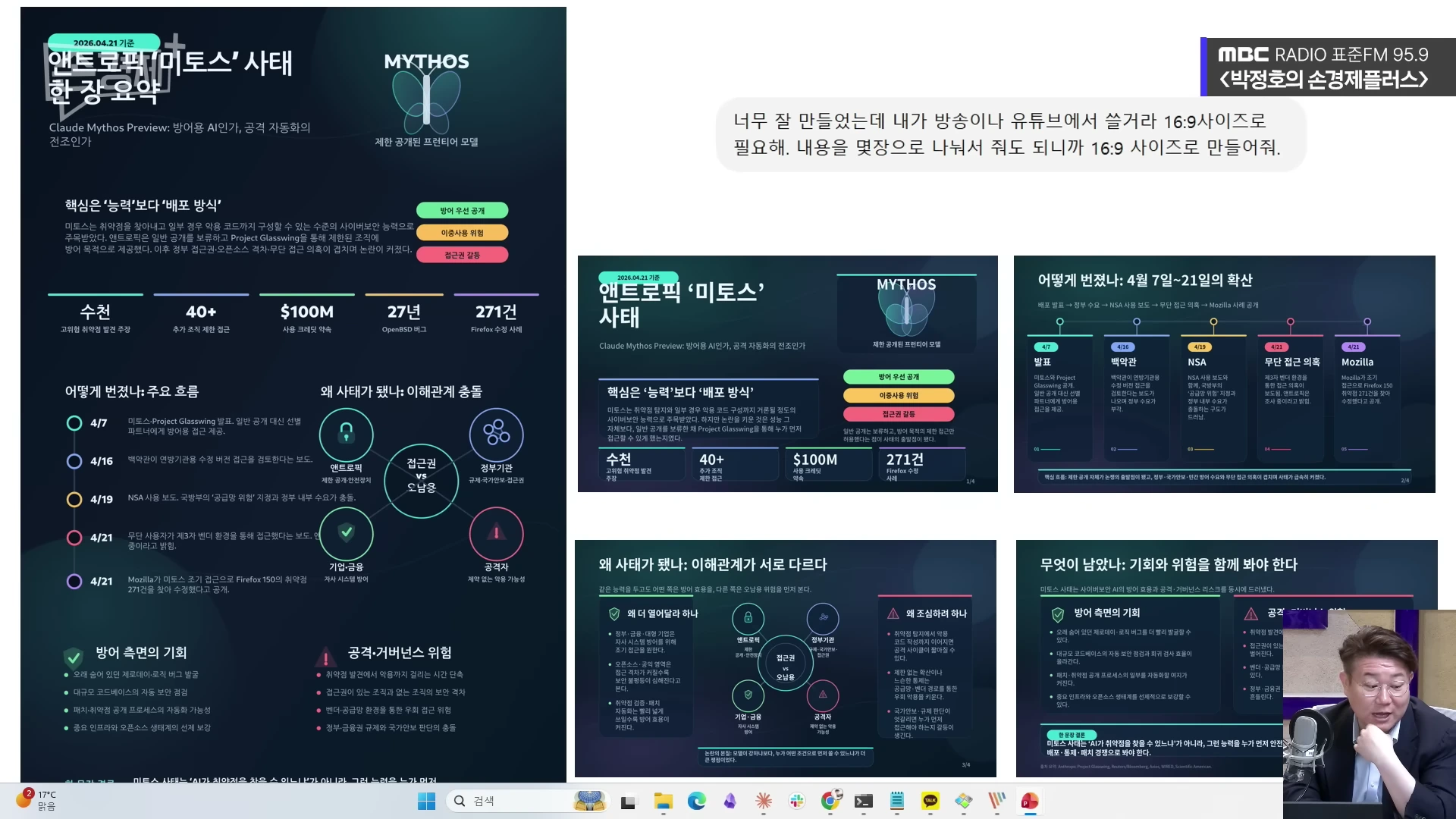This screenshot has height=819, width=1456.
Task: Open the first slide thumbnail 앤트로픽 미토스 사태
Action: point(788,374)
